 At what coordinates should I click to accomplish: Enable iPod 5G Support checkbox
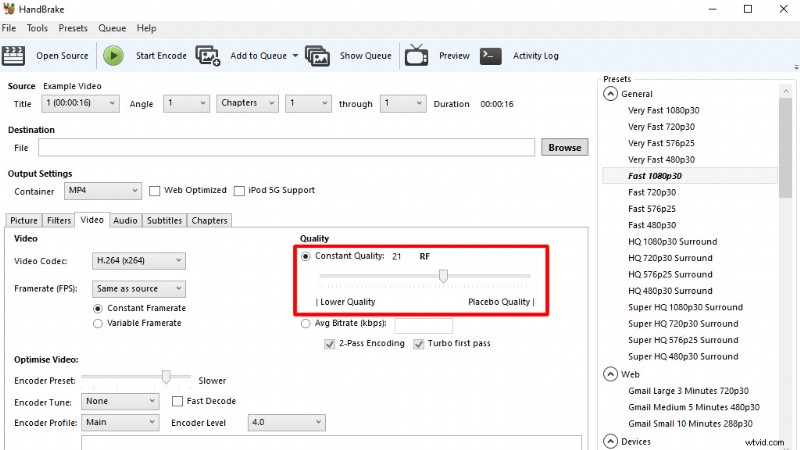pos(239,191)
